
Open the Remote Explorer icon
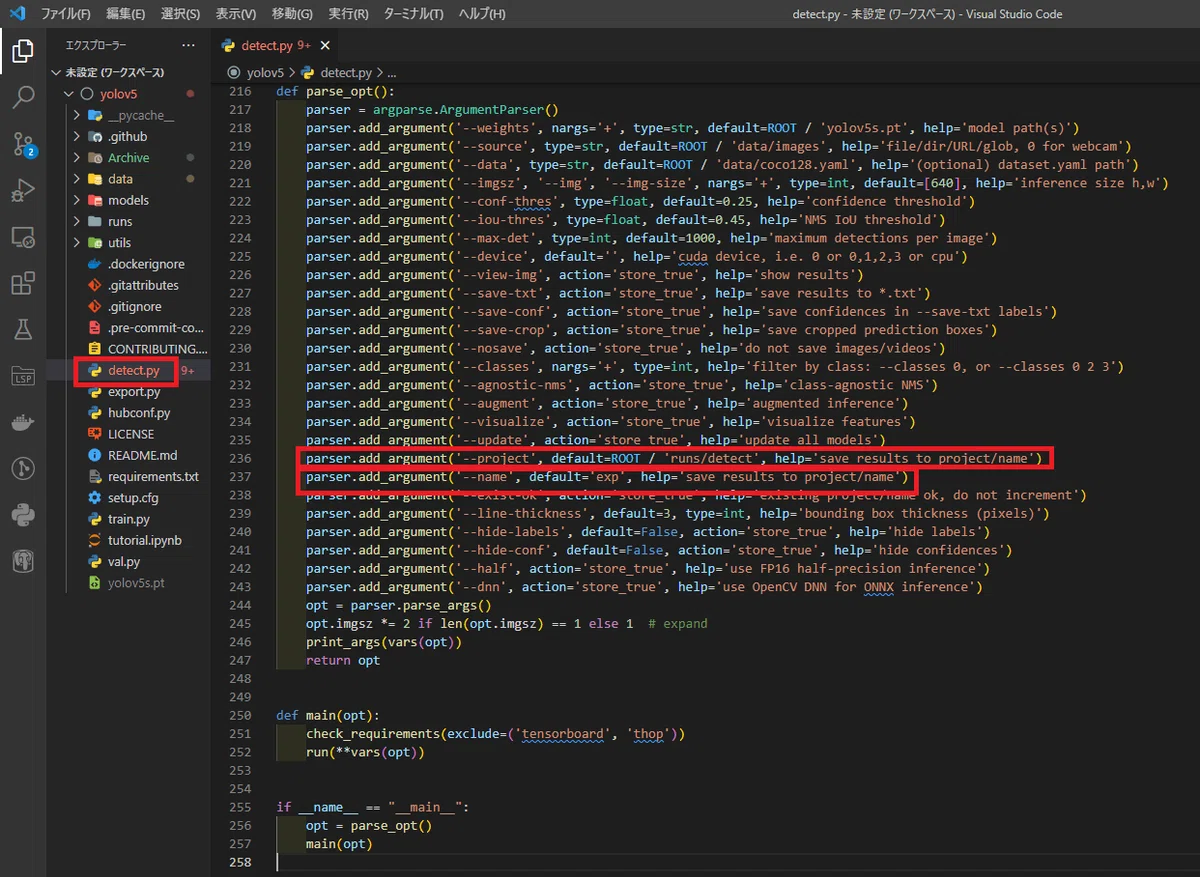click(x=23, y=238)
